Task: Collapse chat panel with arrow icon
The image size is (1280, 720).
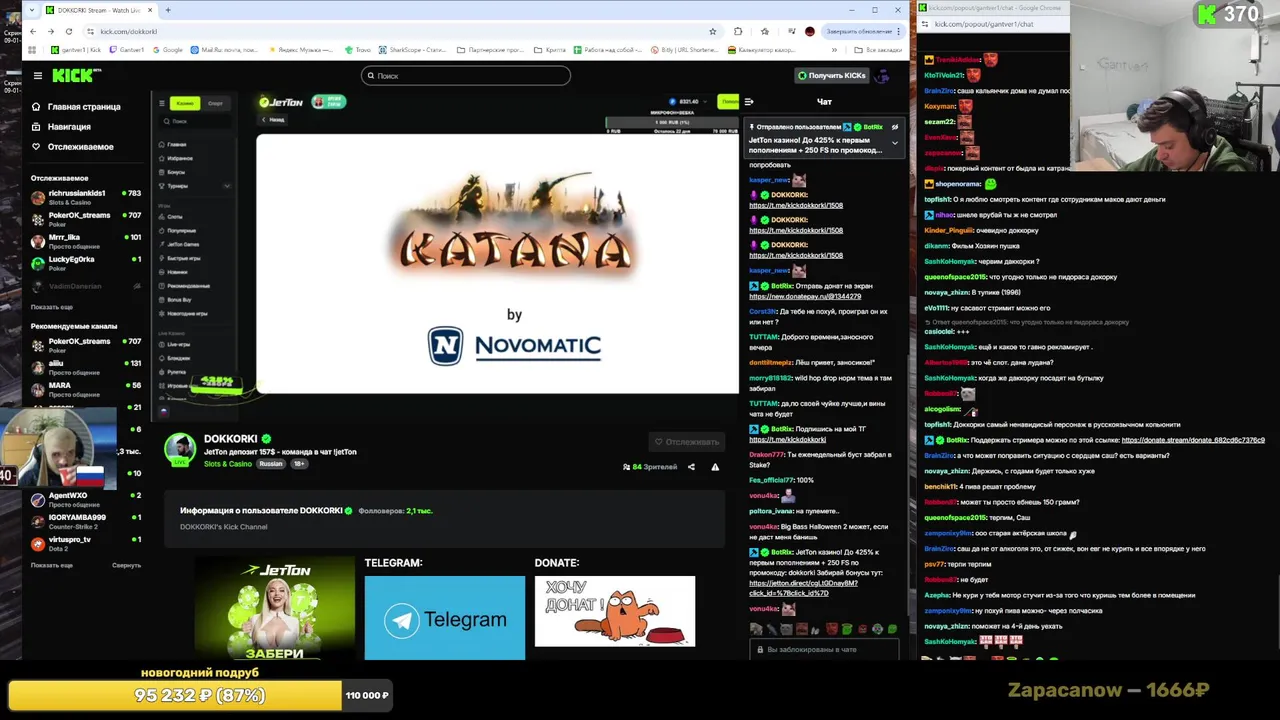Action: tap(749, 101)
